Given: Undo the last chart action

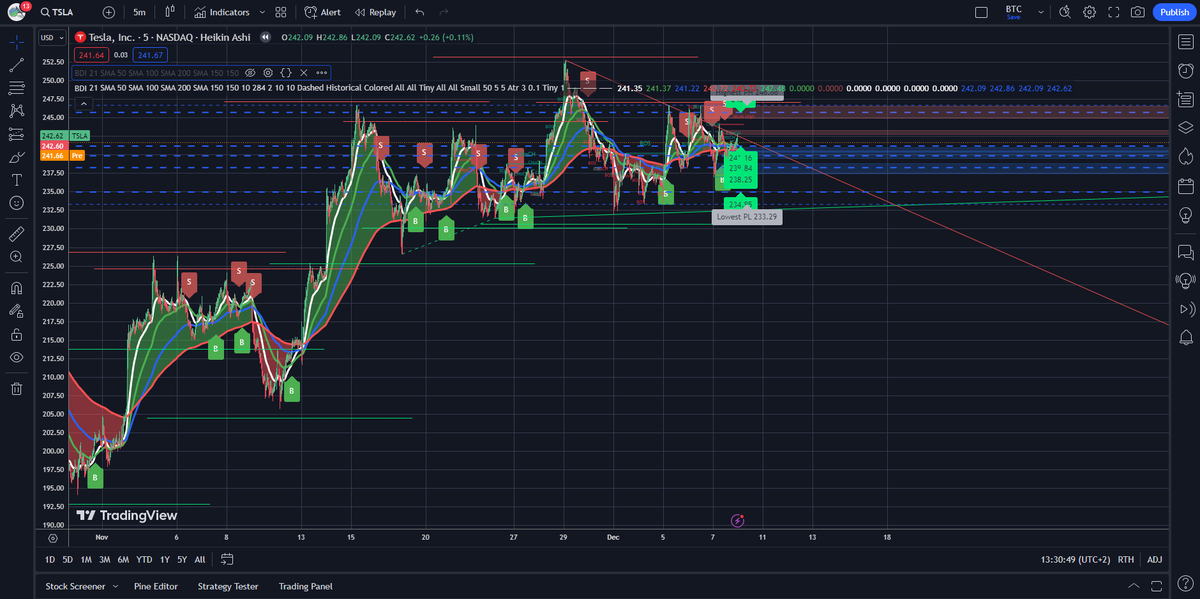Looking at the screenshot, I should pyautogui.click(x=419, y=12).
